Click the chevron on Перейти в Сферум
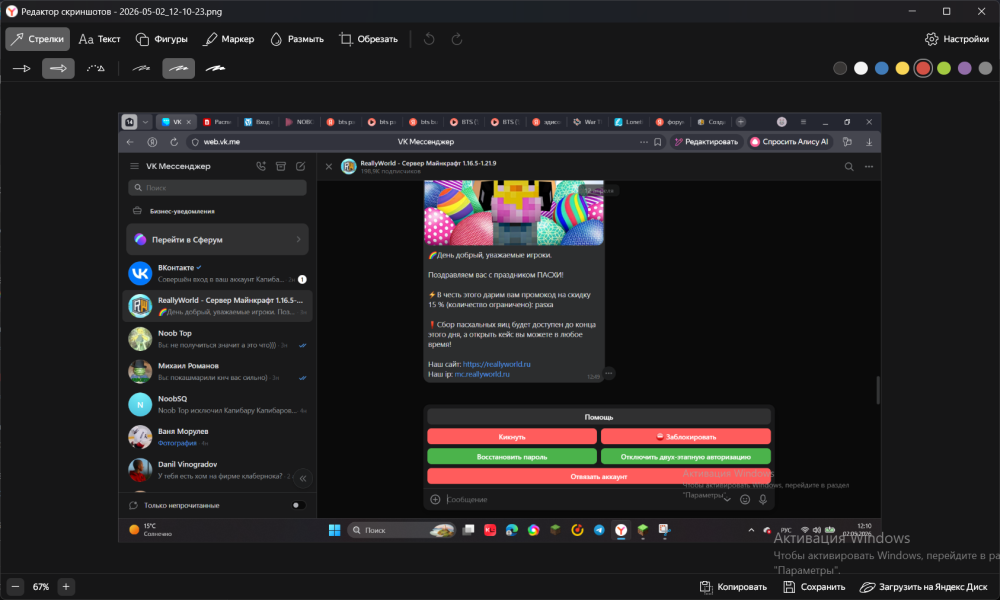Screen dimensions: 1000x600 (x=298, y=240)
